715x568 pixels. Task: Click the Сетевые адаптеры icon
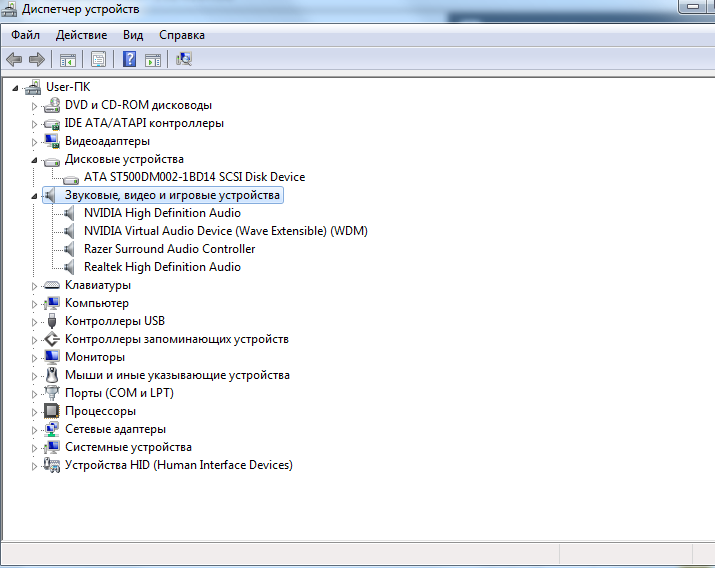point(52,429)
